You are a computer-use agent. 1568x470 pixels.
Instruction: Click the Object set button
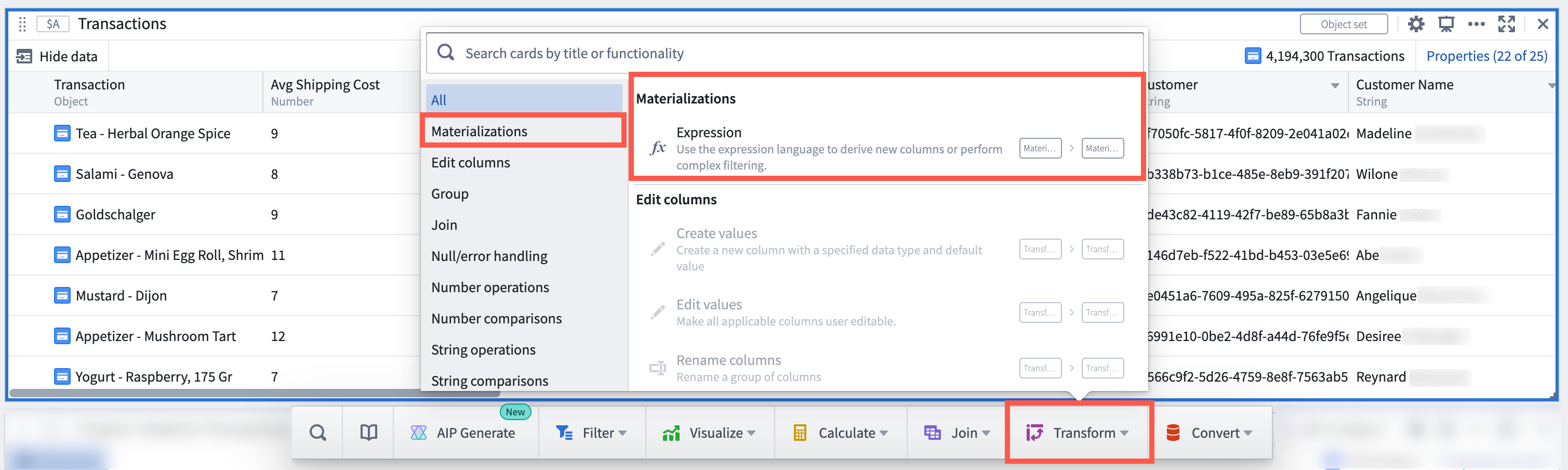[x=1344, y=24]
